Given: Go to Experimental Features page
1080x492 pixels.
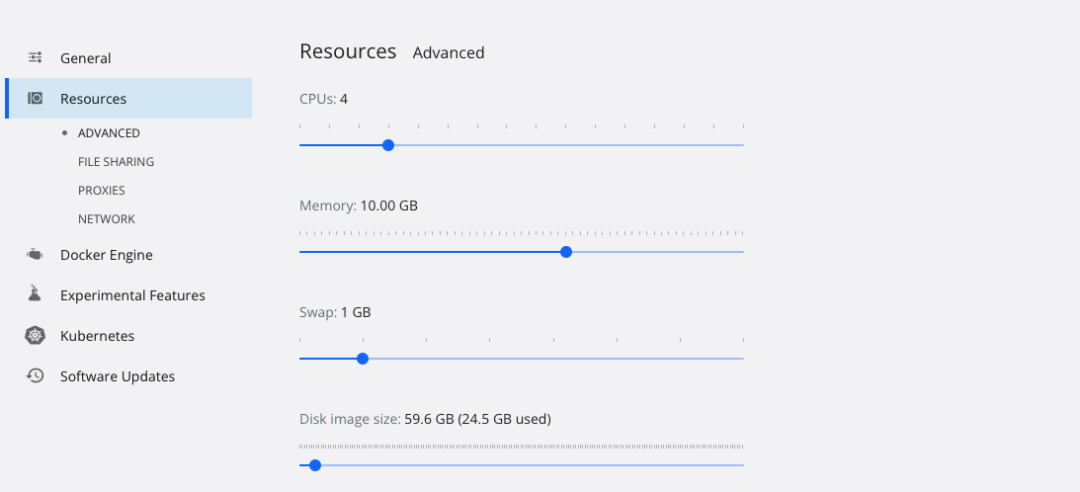Looking at the screenshot, I should [x=132, y=296].
